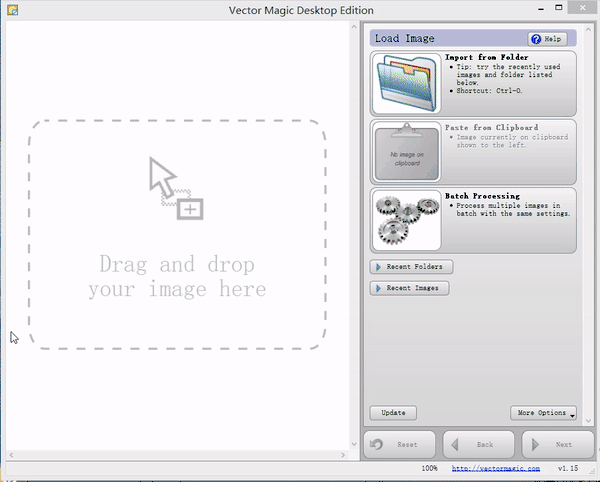
Task: Click the 100% zoom indicator
Action: 429,469
